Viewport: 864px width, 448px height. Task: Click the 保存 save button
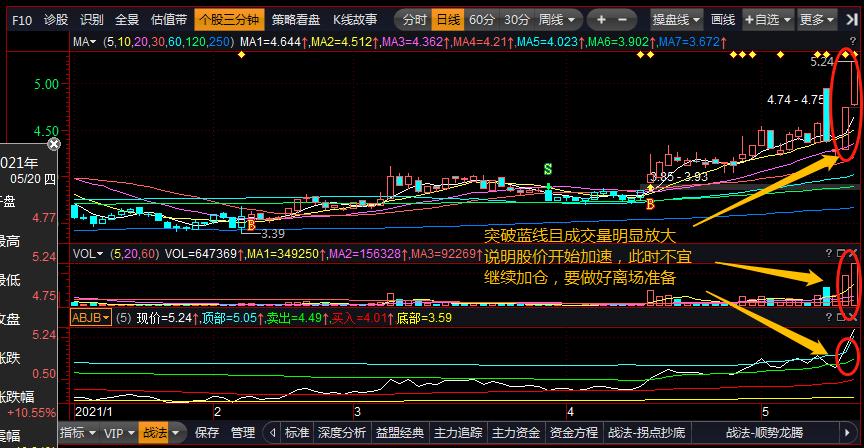tap(207, 433)
